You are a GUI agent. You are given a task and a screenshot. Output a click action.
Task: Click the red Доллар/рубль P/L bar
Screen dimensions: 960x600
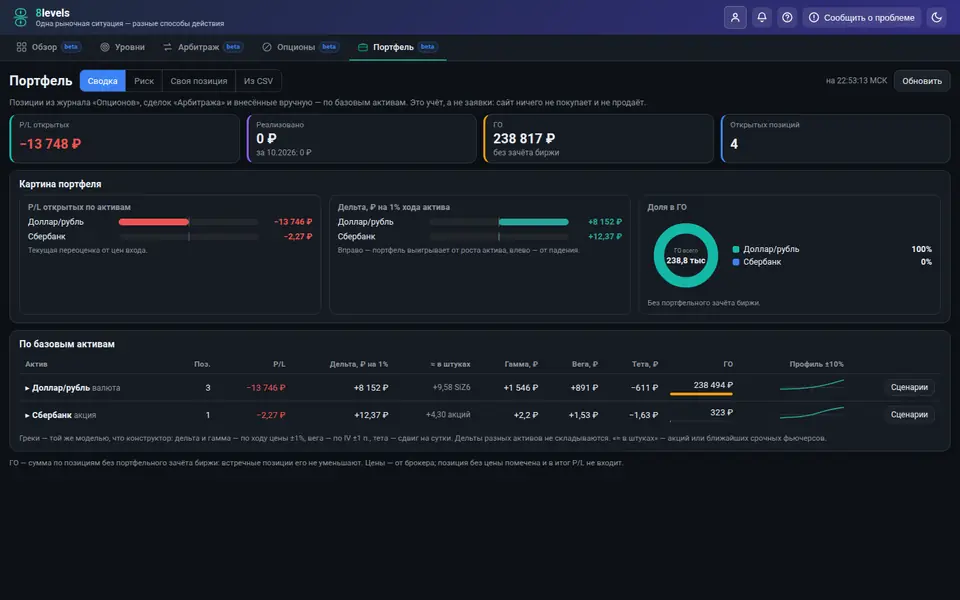[154, 222]
